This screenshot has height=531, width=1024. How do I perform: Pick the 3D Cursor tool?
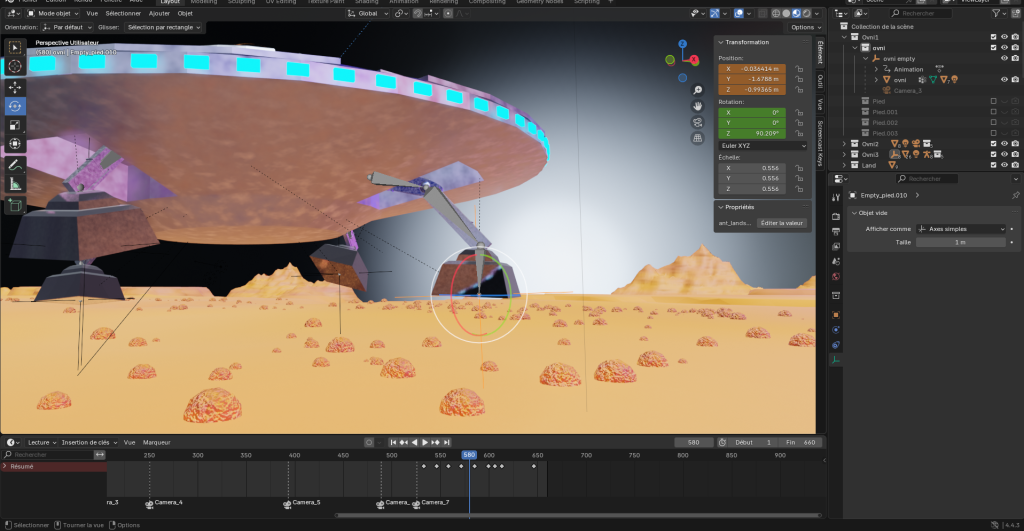[15, 66]
